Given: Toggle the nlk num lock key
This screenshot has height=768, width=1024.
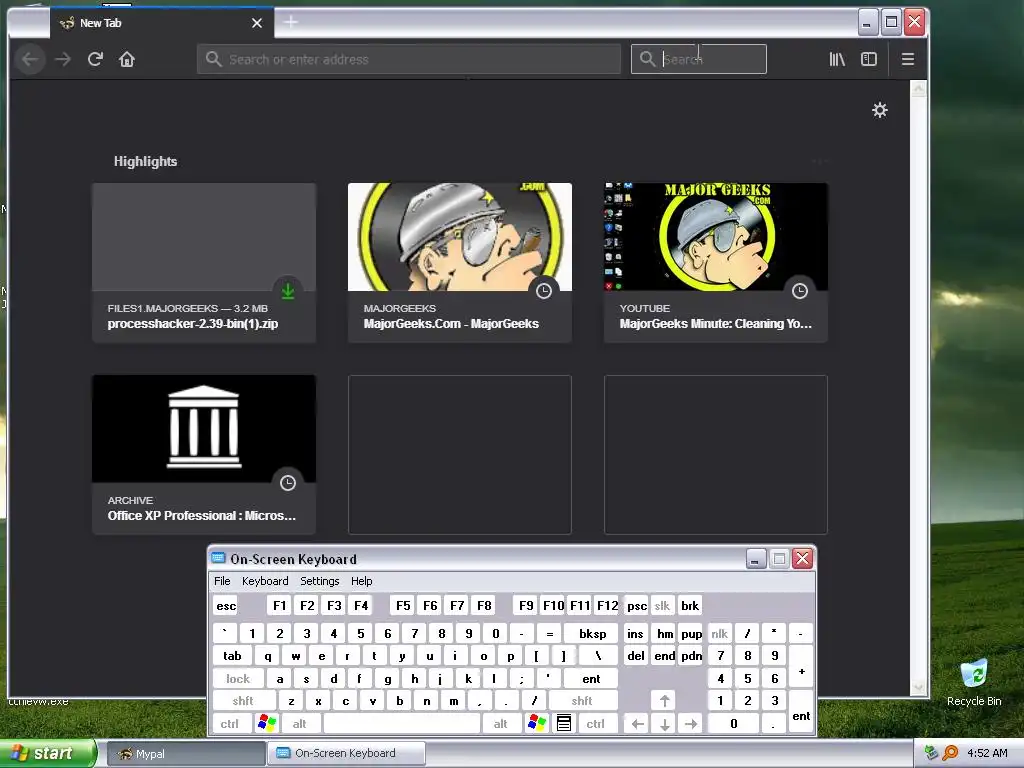Looking at the screenshot, I should tap(719, 633).
